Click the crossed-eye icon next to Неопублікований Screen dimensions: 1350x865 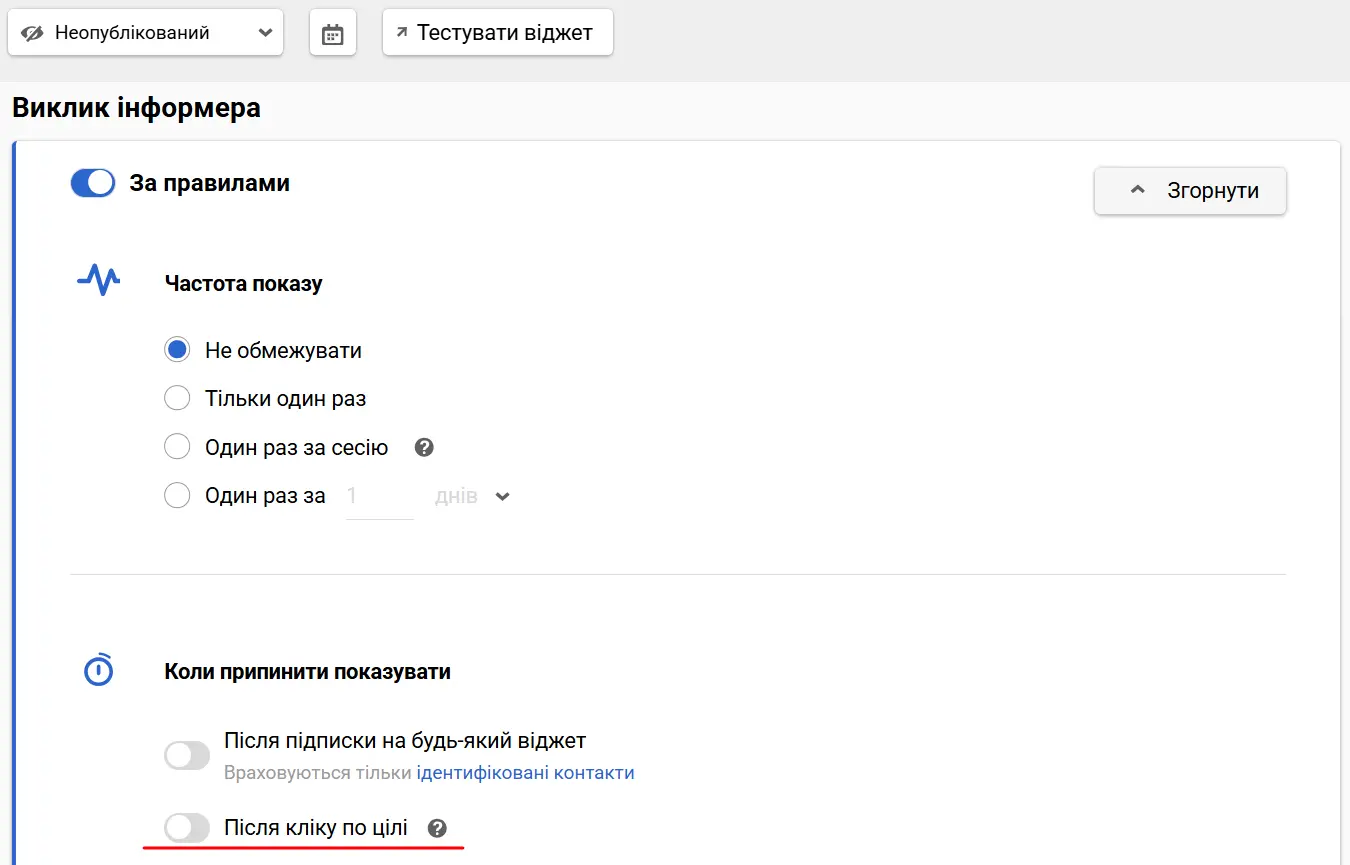pyautogui.click(x=33, y=31)
